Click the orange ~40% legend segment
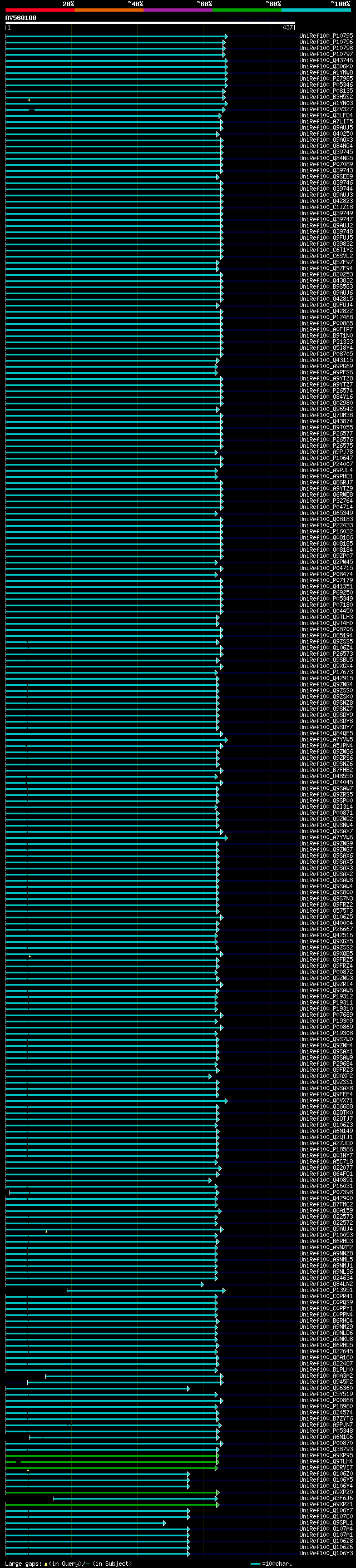The height and width of the screenshot is (1568, 356). coord(108,11)
